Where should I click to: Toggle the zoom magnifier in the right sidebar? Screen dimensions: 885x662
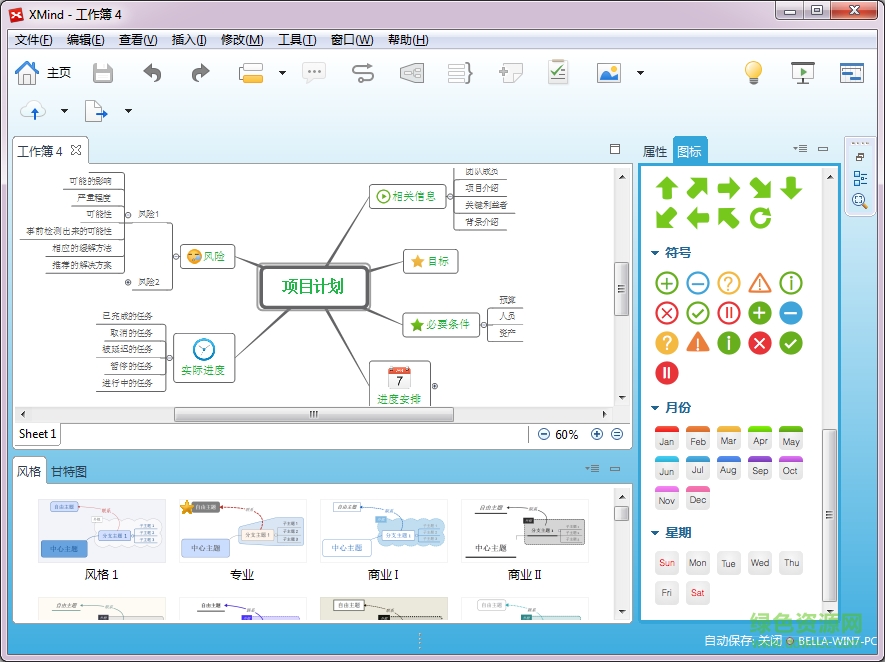tap(861, 200)
